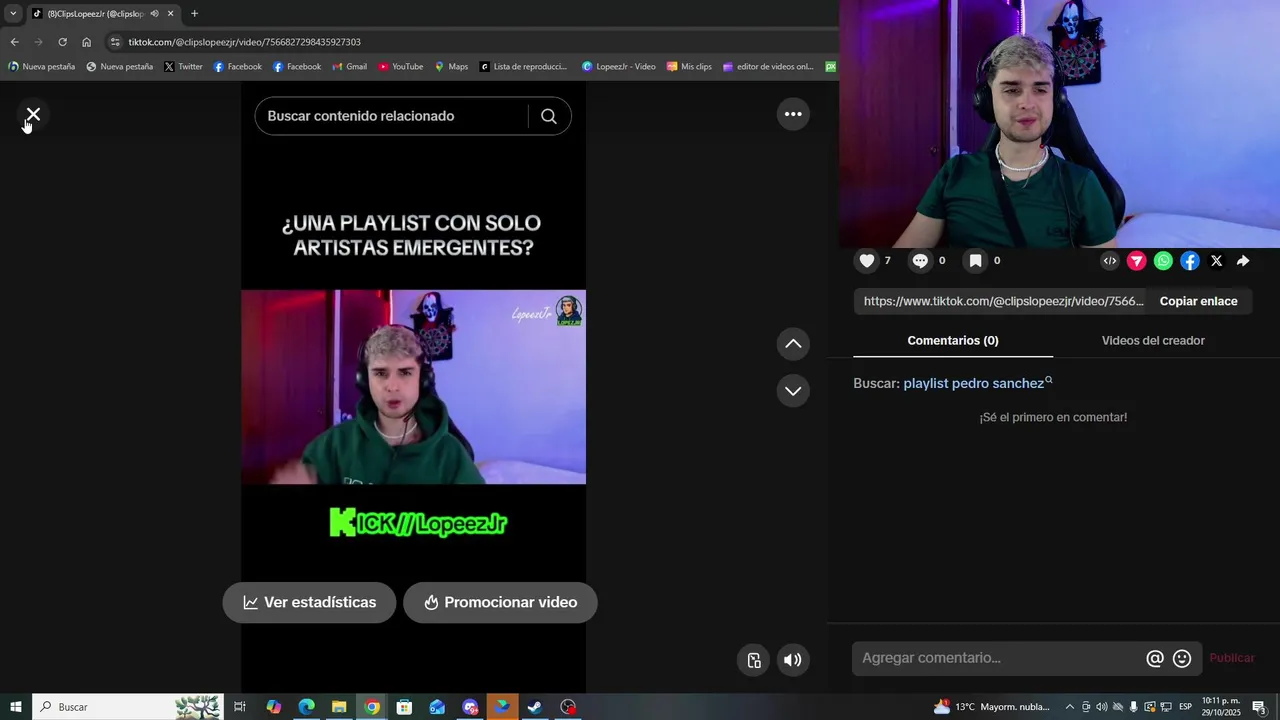
Task: Toggle the auto-scroll icon beside volume
Action: (754, 660)
